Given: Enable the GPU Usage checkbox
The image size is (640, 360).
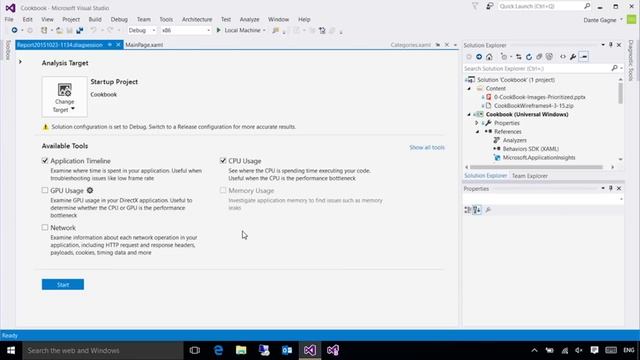Looking at the screenshot, I should 45,190.
